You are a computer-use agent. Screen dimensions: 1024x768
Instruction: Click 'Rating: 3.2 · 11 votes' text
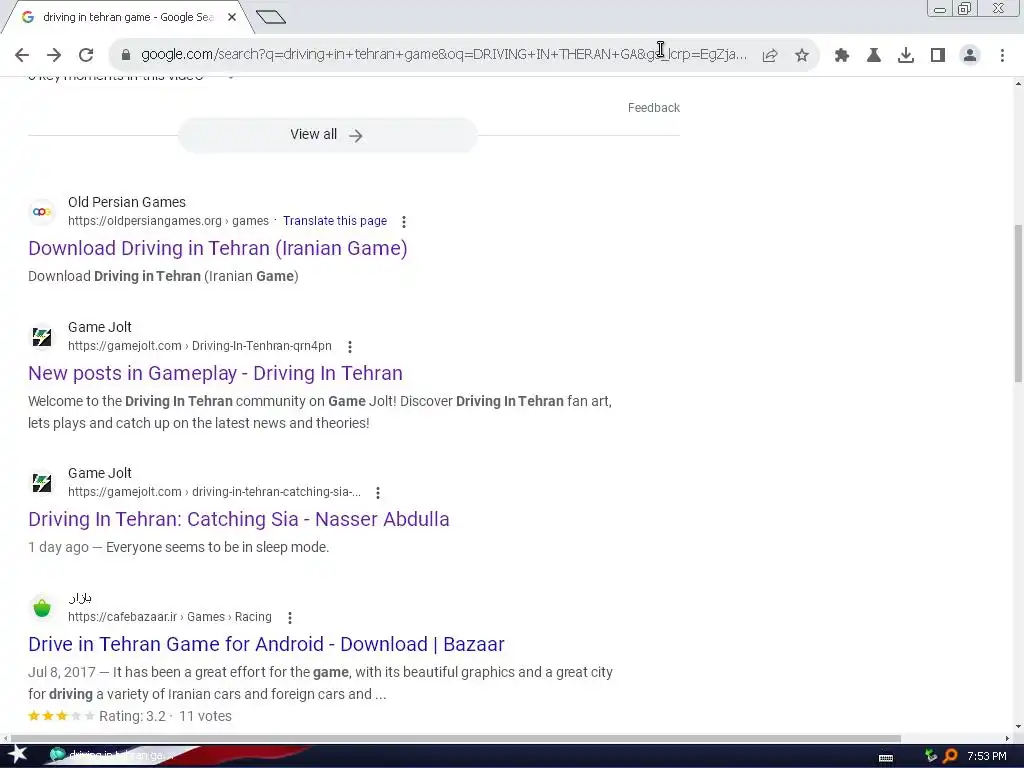click(x=165, y=716)
